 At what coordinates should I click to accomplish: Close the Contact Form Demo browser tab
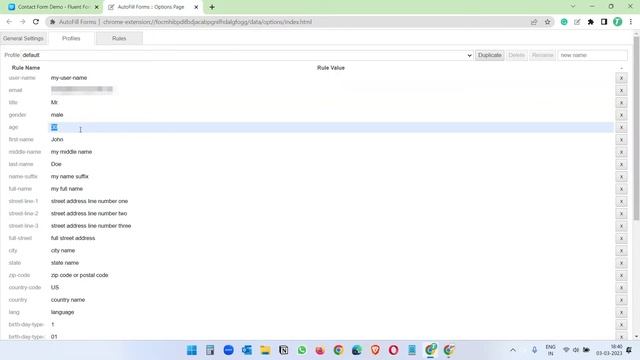click(97, 7)
